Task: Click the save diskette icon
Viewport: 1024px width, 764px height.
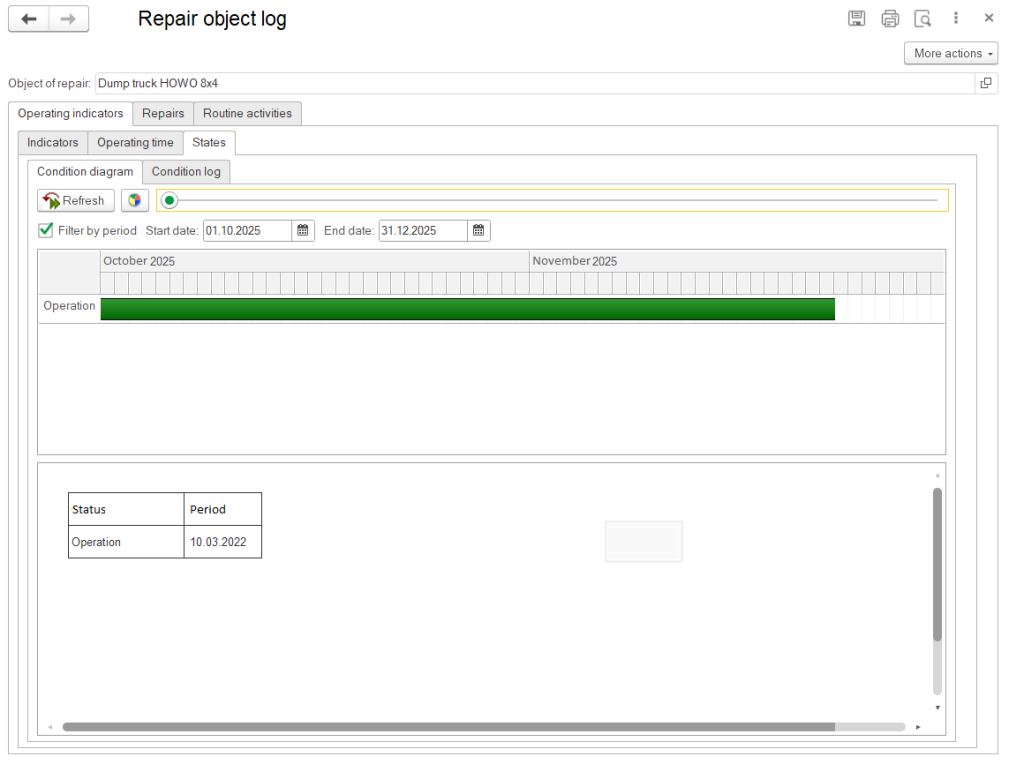Action: pos(857,18)
